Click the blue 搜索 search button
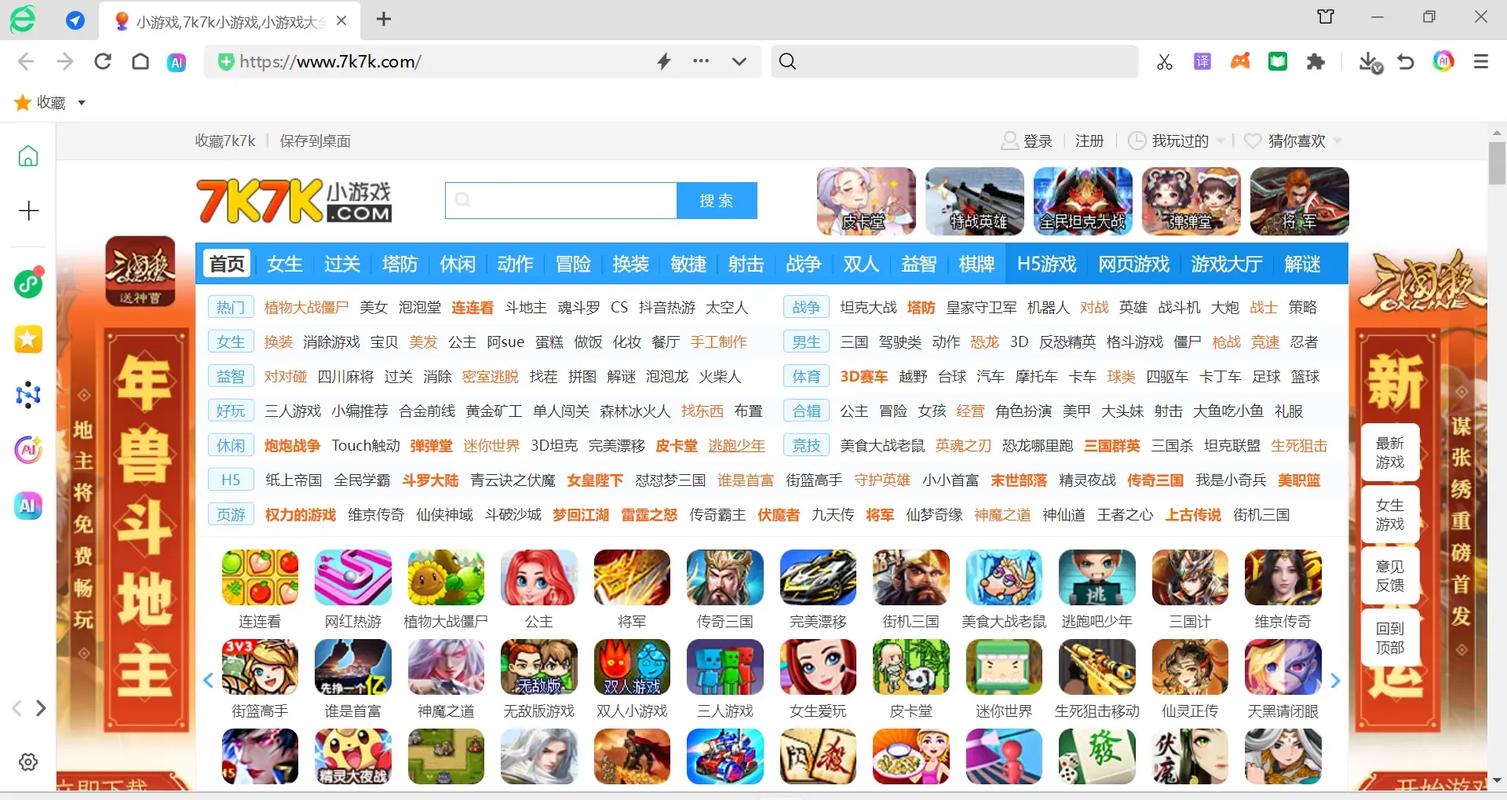This screenshot has width=1507, height=800. click(x=716, y=200)
